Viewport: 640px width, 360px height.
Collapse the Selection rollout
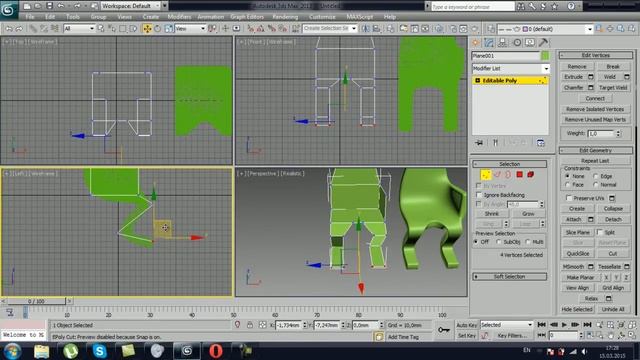(x=509, y=164)
